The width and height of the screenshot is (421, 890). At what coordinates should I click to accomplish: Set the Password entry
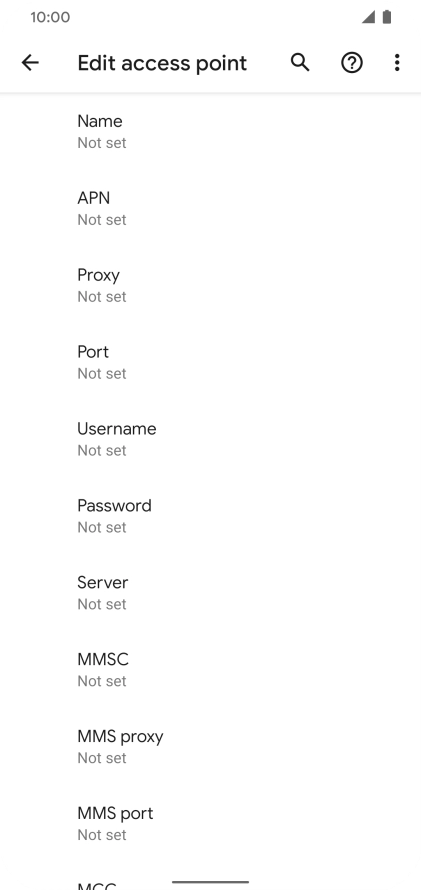point(210,516)
